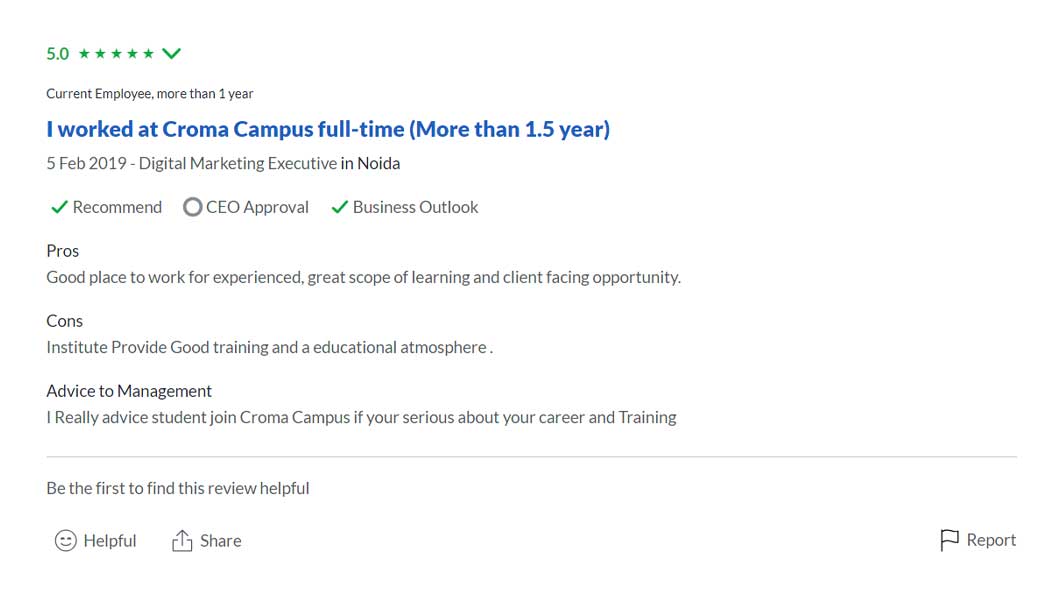
Task: Click the Share upload arrow icon
Action: tap(182, 540)
